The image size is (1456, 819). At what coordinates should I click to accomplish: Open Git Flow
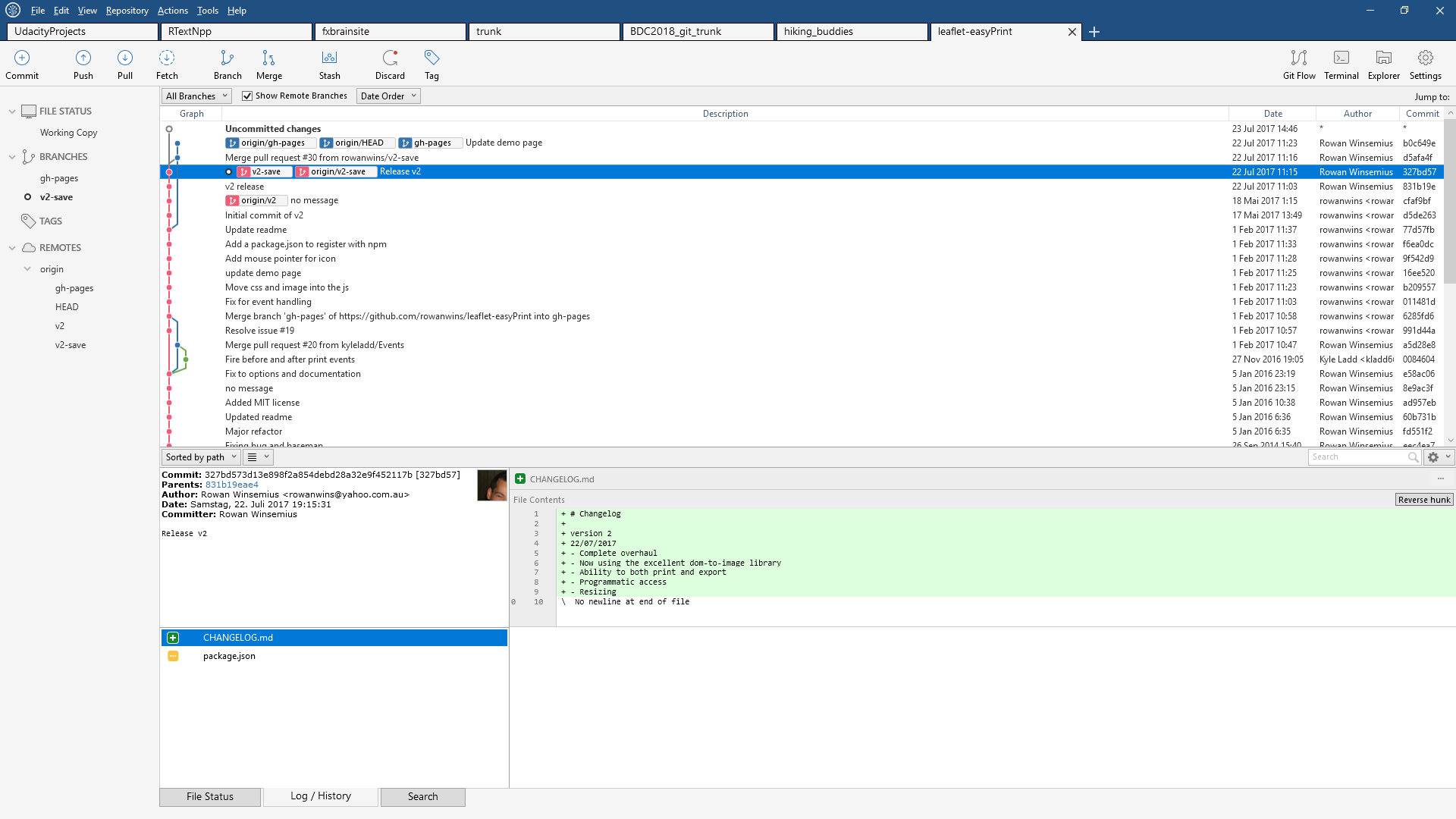tap(1298, 64)
